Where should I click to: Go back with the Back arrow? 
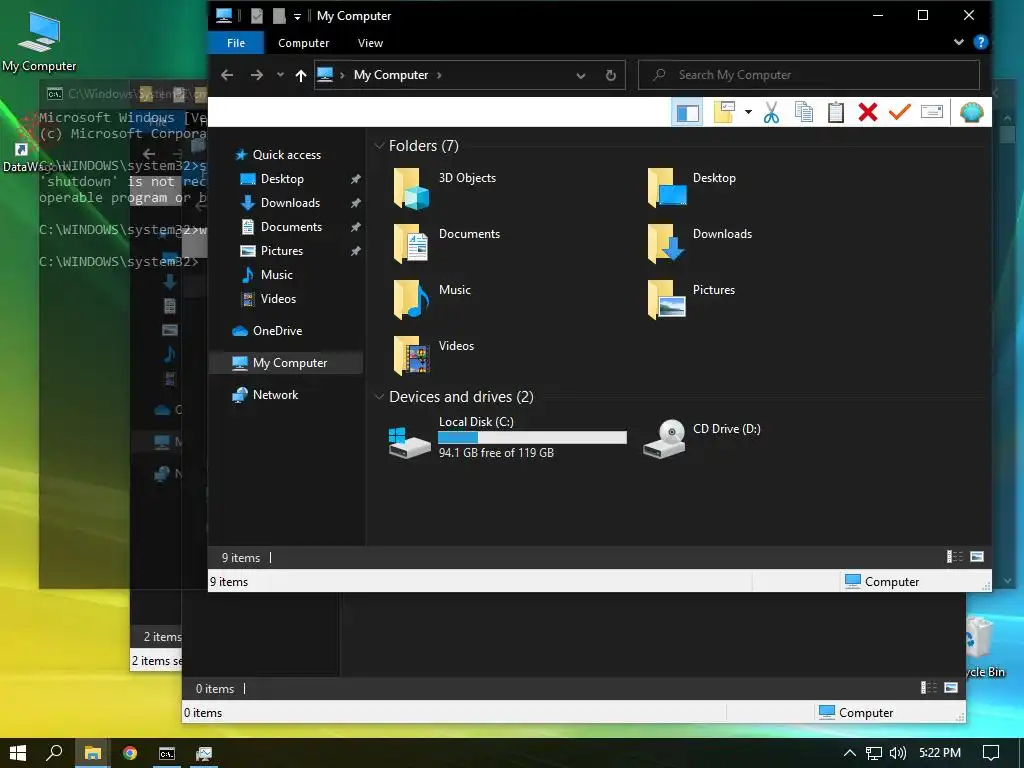(227, 75)
